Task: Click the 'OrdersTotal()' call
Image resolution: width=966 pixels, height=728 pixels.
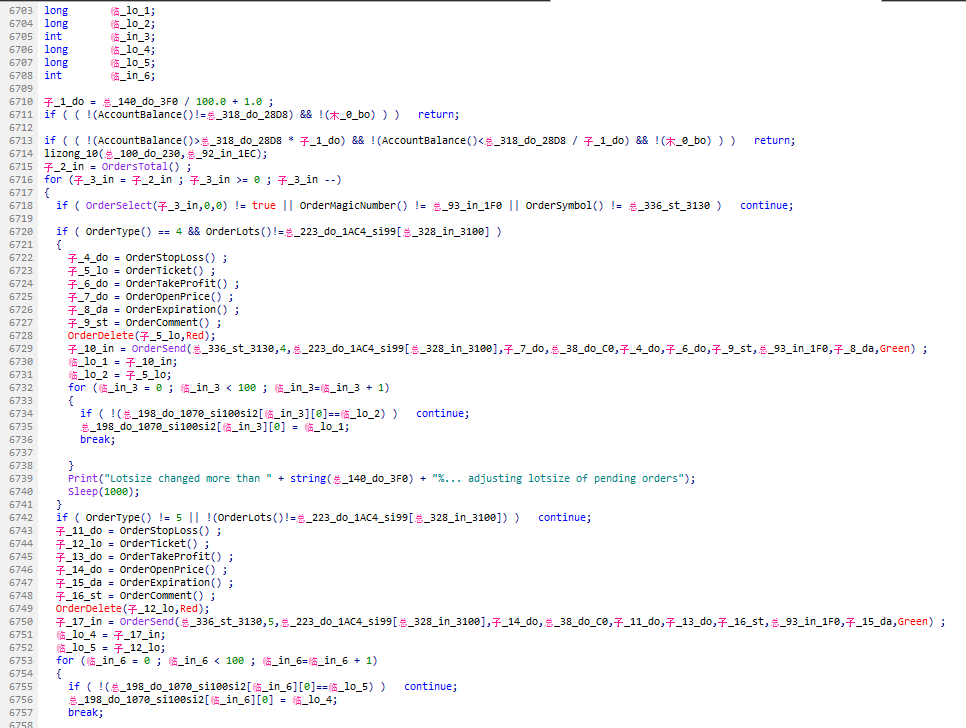Action: pos(140,166)
